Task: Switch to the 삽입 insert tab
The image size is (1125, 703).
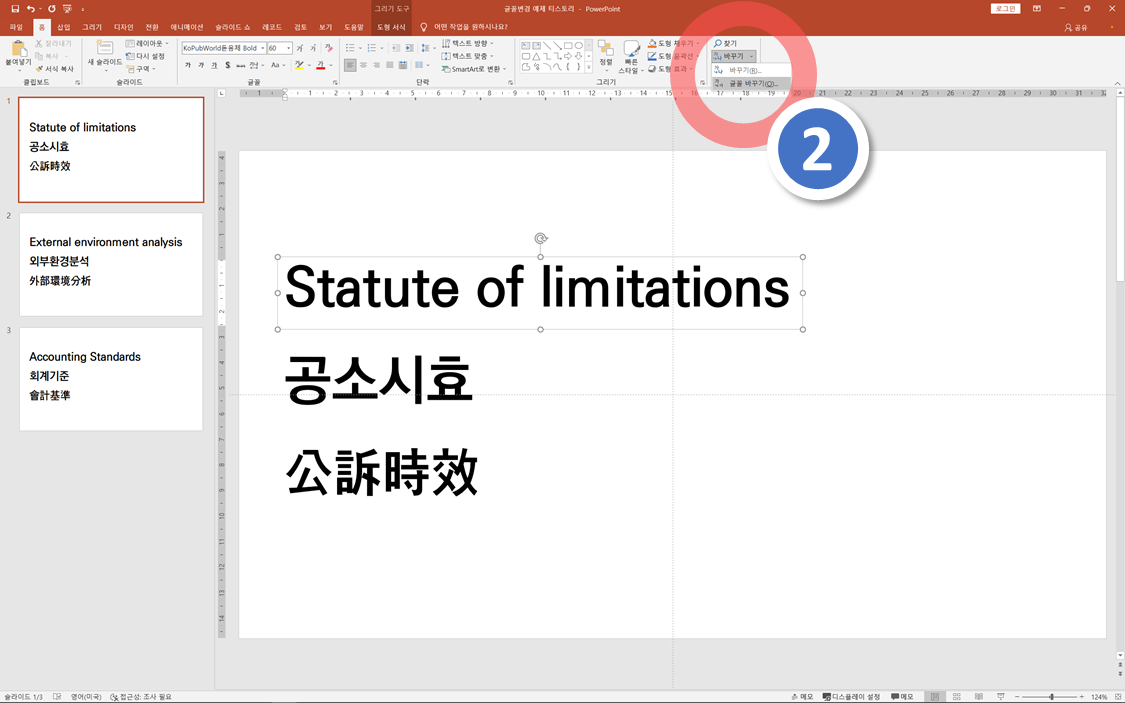Action: tap(64, 27)
